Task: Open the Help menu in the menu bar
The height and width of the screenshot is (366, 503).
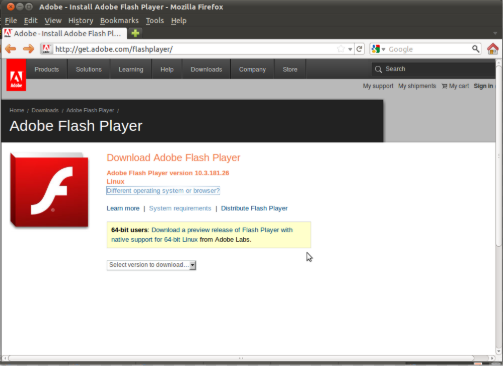Action: point(179,21)
